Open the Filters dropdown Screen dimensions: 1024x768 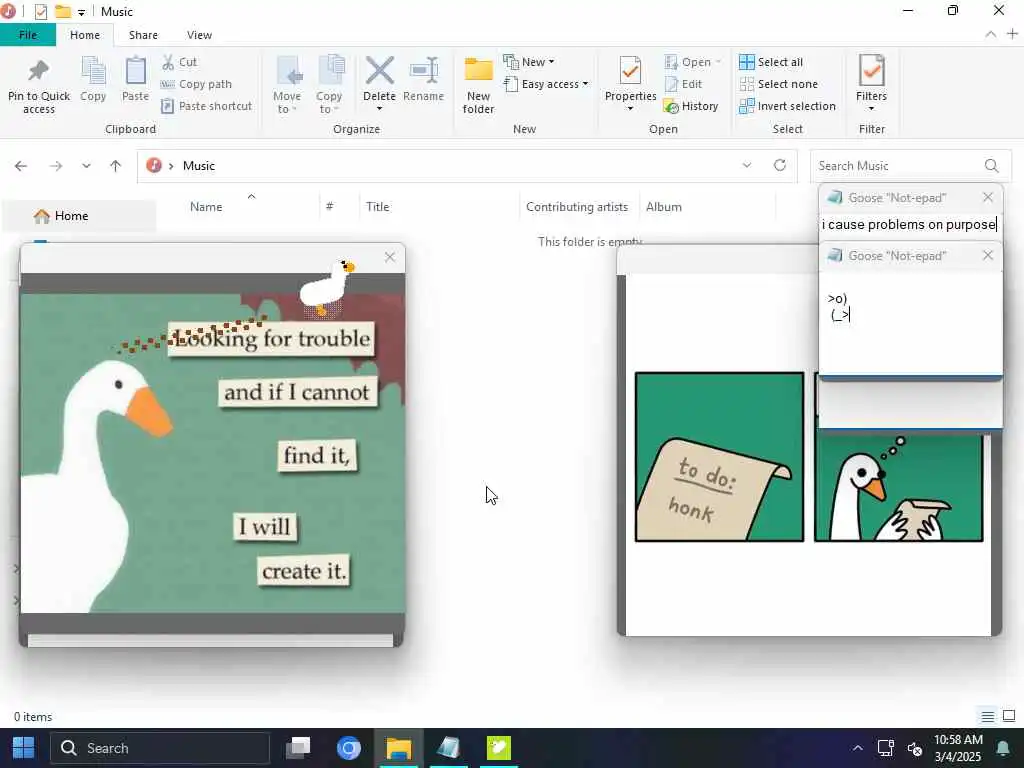[x=871, y=84]
